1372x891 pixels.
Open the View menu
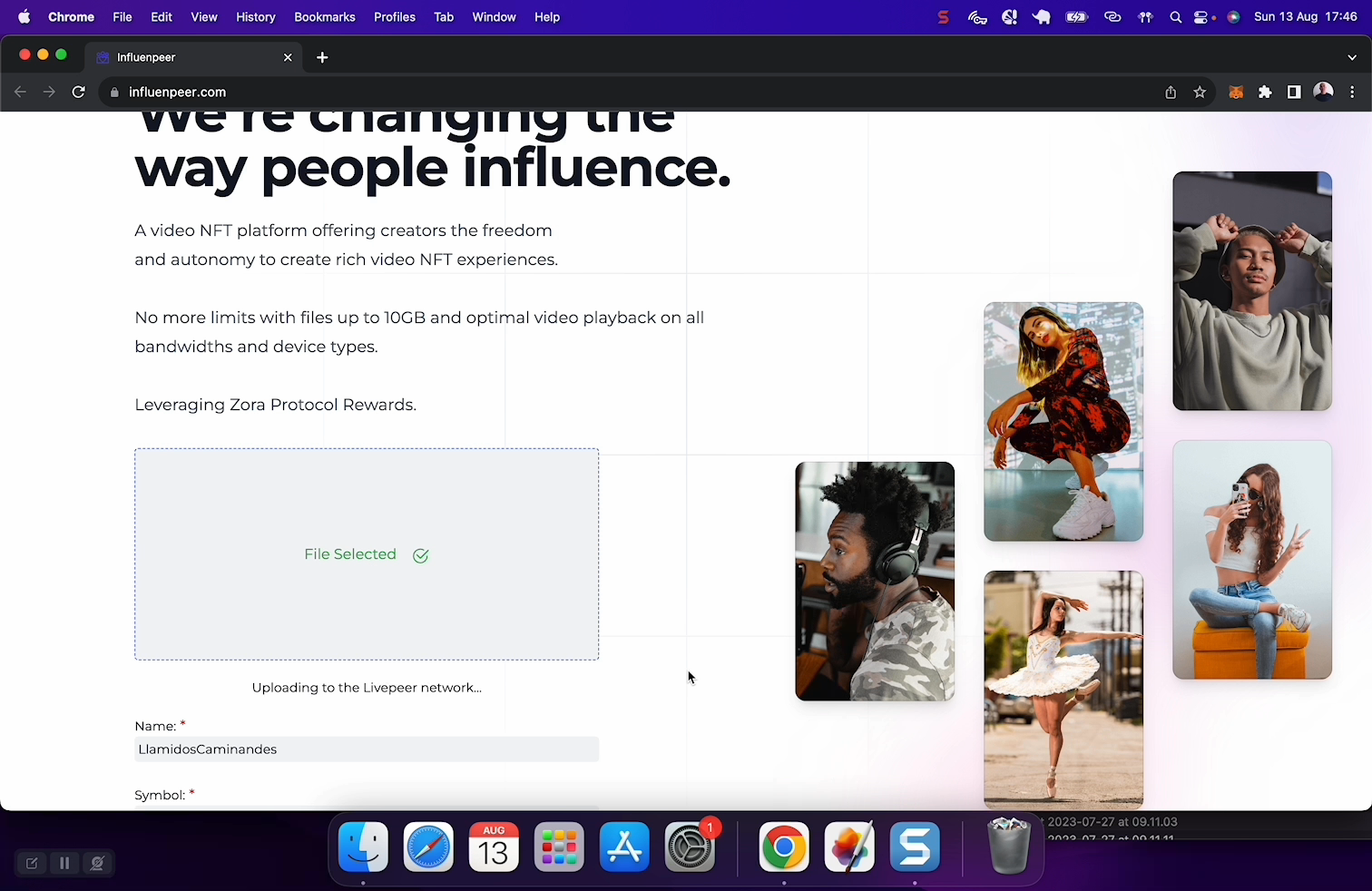[x=204, y=17]
